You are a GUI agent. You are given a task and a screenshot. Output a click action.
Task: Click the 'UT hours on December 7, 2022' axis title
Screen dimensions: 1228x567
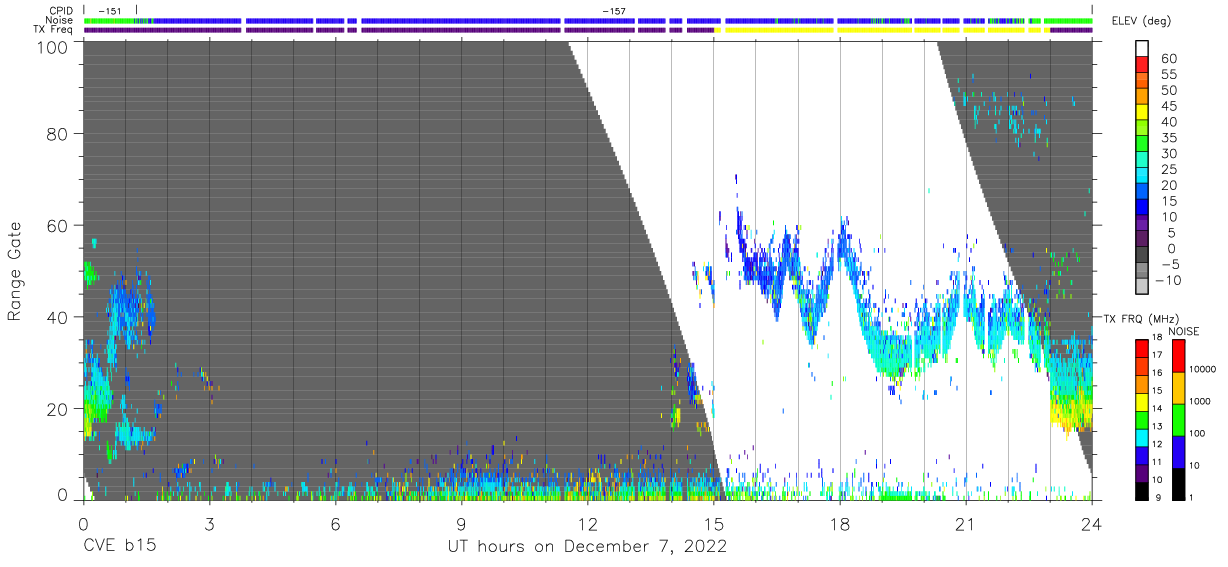pyautogui.click(x=586, y=547)
